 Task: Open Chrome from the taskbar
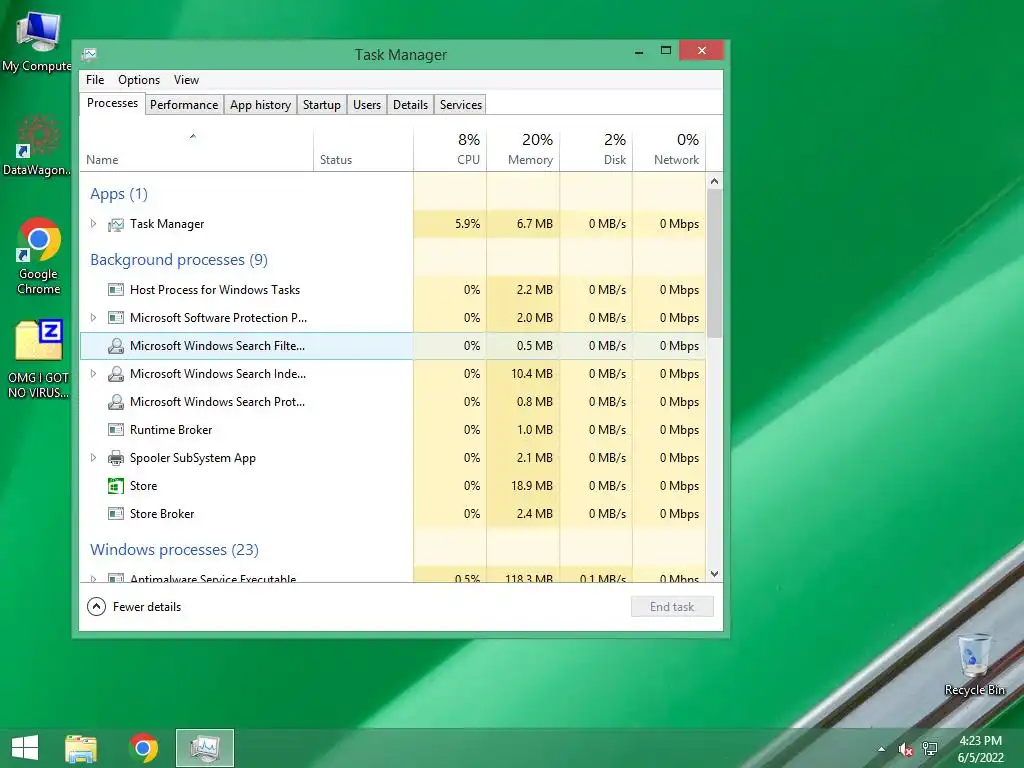tap(144, 748)
